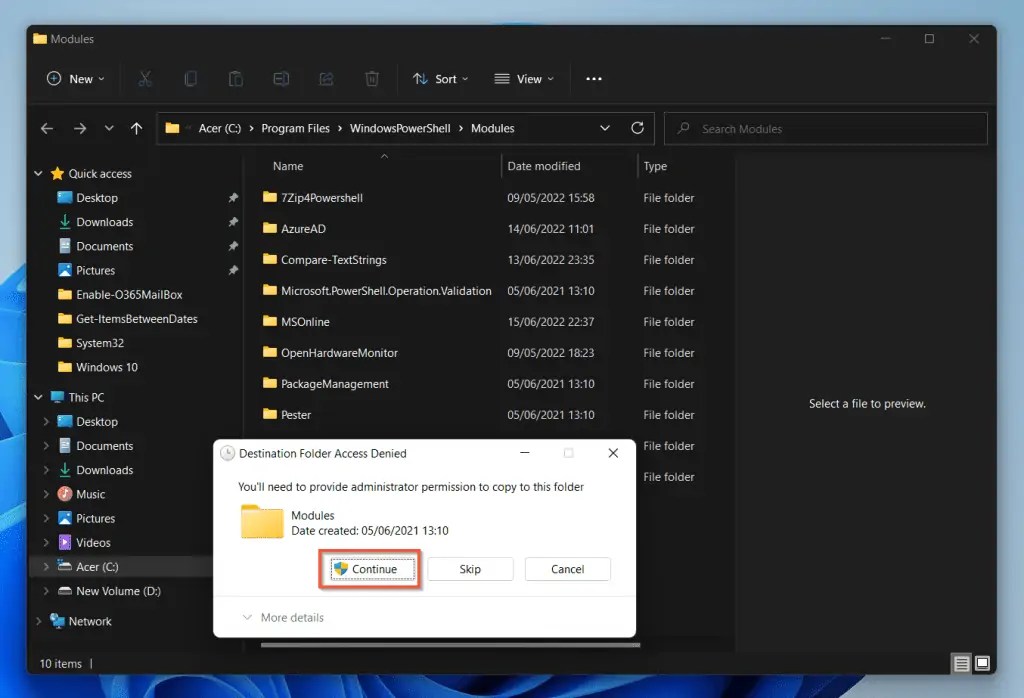Viewport: 1024px width, 698px height.
Task: Click inside the Search Modules box
Action: coord(824,128)
